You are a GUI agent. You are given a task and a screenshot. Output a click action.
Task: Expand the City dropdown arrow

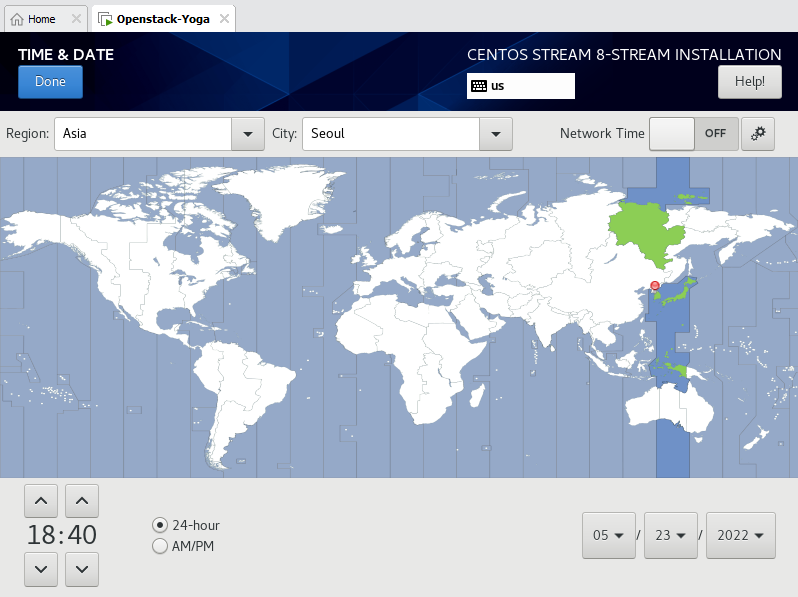pyautogui.click(x=496, y=134)
